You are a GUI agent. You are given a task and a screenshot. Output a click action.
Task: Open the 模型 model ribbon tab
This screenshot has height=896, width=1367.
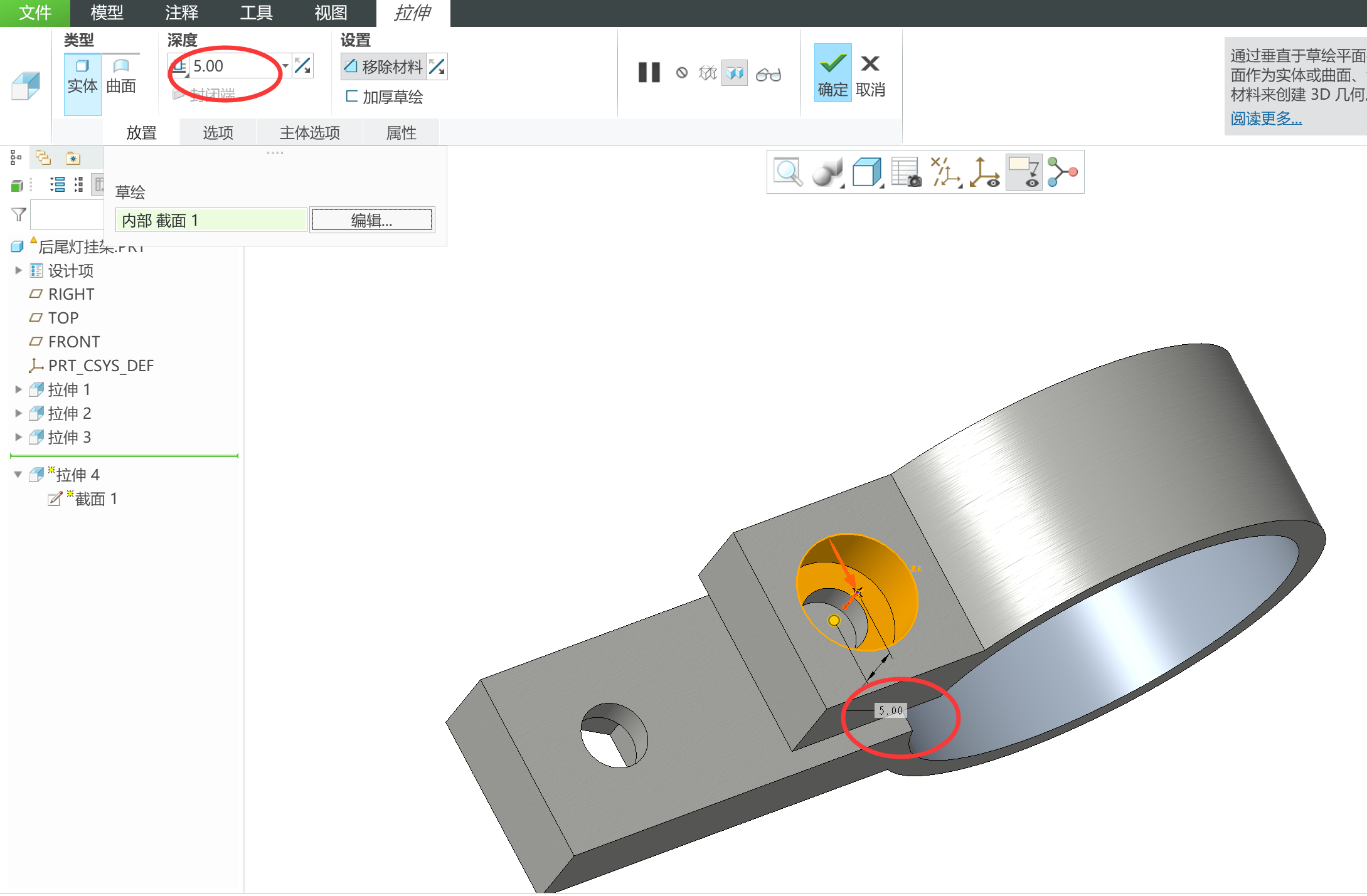click(107, 13)
